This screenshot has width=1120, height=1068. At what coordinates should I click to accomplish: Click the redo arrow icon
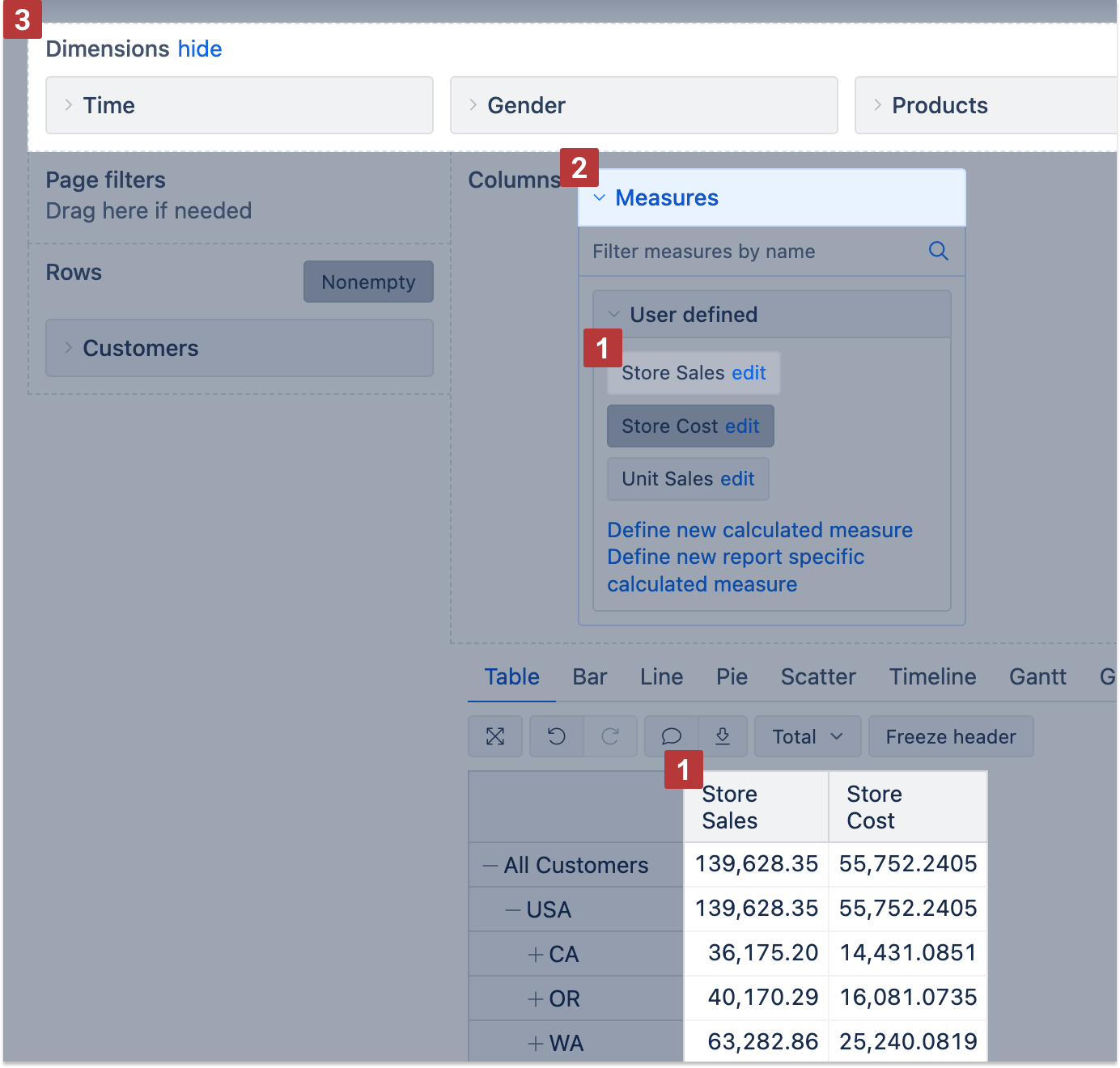coord(610,736)
